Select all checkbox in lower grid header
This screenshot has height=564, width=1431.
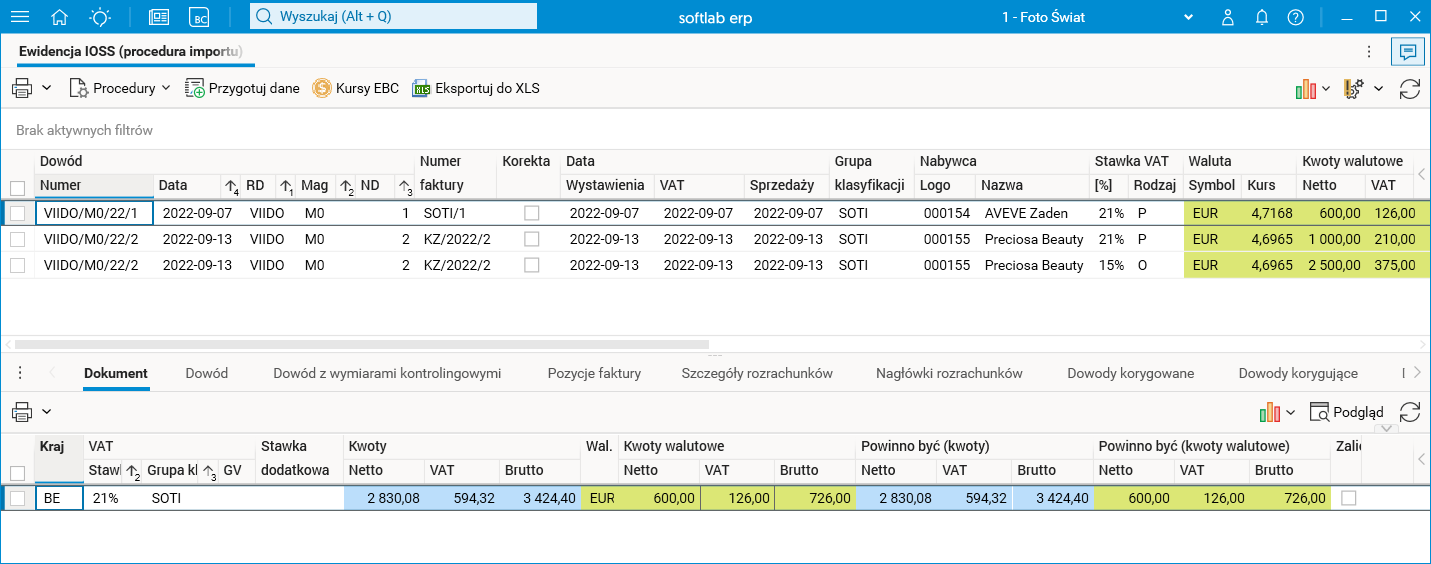(17, 473)
